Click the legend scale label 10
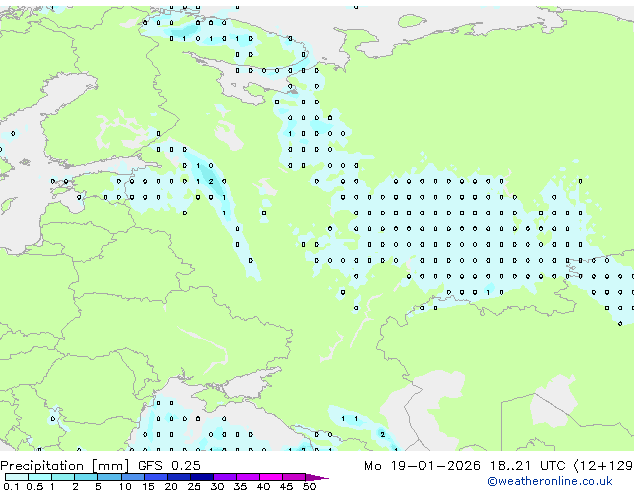The image size is (634, 490). tap(125, 486)
